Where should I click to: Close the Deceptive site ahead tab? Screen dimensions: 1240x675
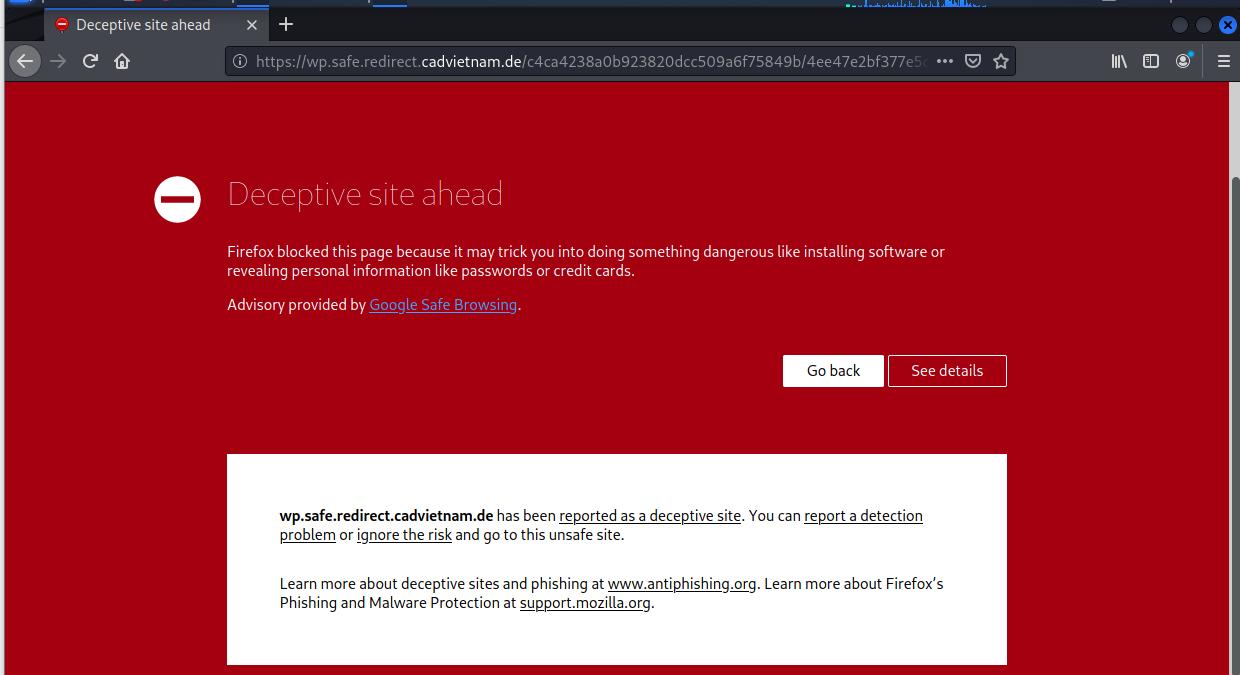(x=252, y=25)
